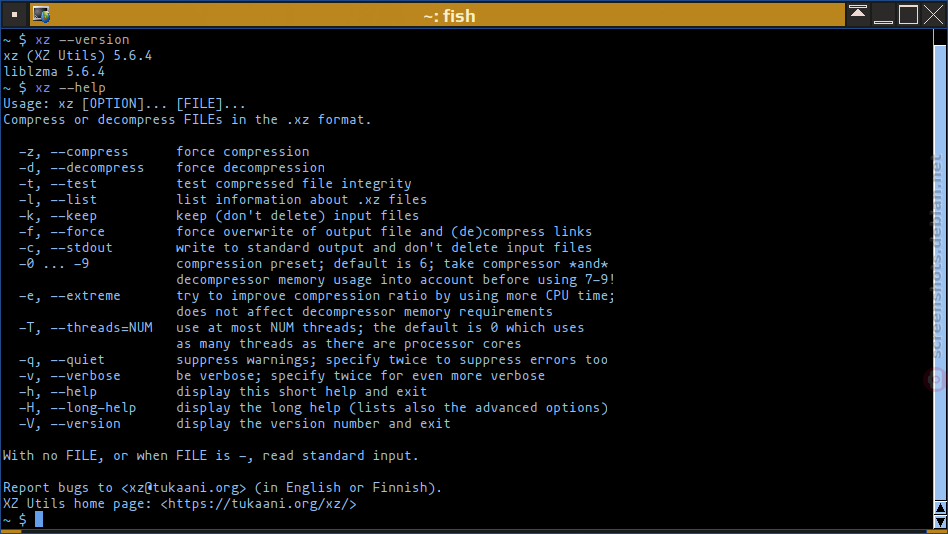
Task: Click the 'xz --help' command line
Action: point(70,88)
